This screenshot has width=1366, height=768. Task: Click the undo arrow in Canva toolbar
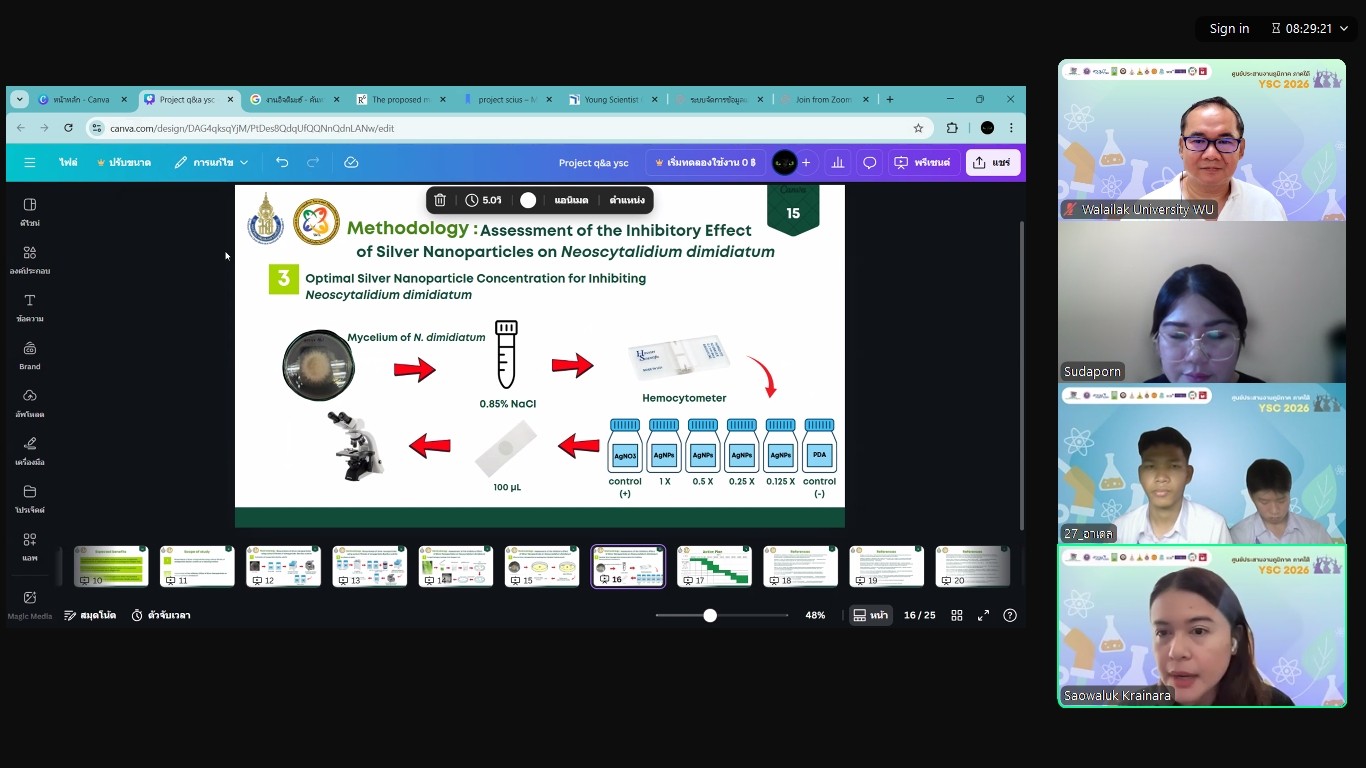[x=282, y=162]
